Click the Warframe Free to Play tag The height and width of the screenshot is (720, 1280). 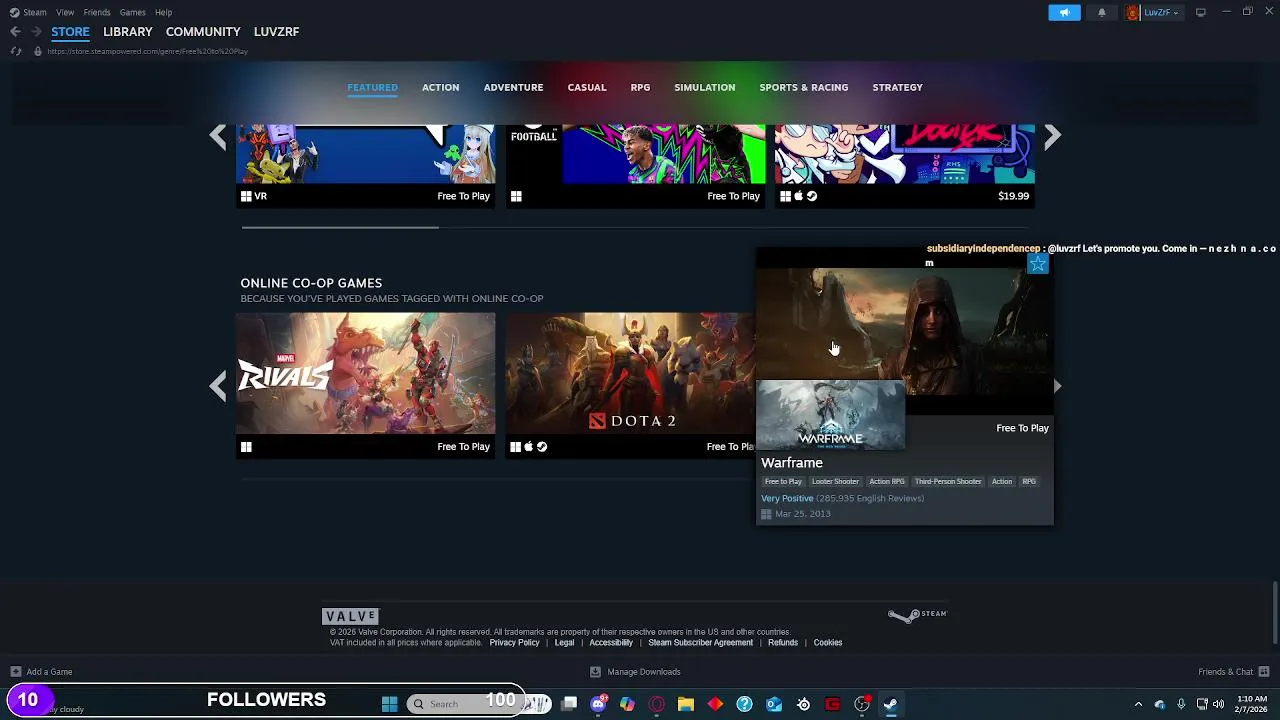coord(783,482)
